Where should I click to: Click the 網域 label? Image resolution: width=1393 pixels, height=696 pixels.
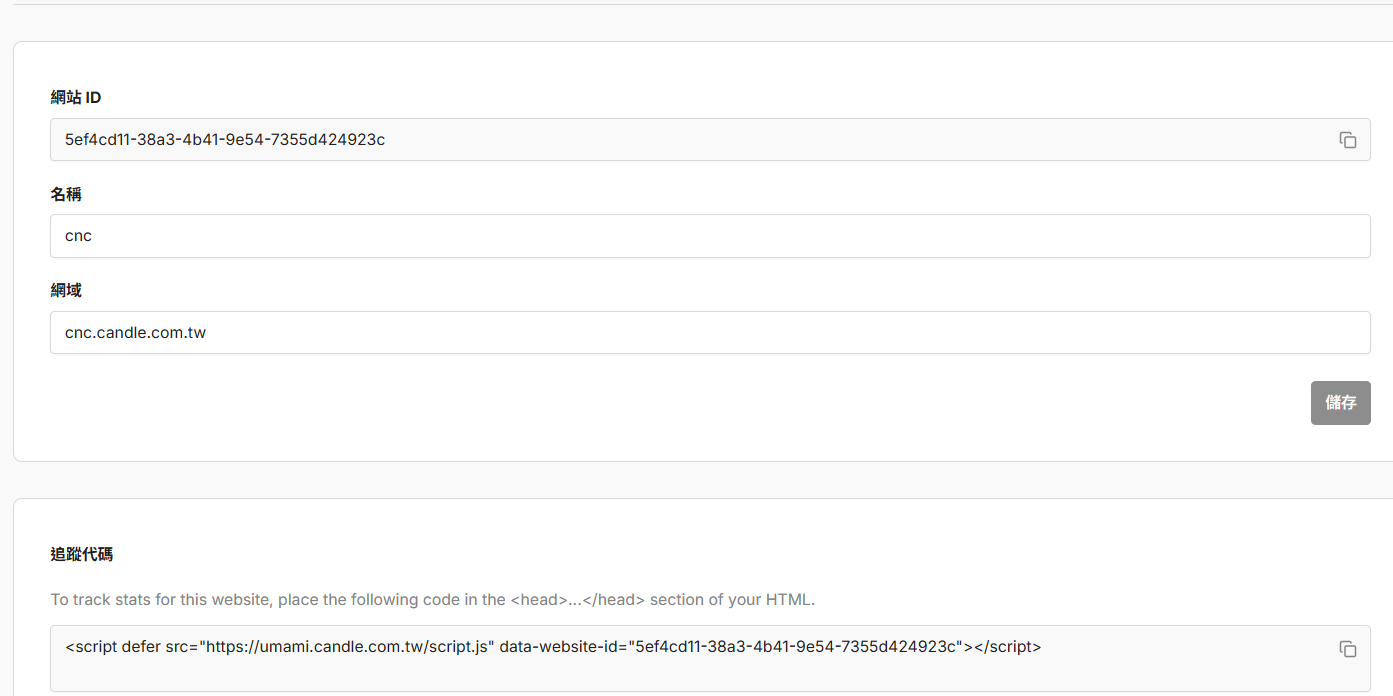[x=66, y=290]
